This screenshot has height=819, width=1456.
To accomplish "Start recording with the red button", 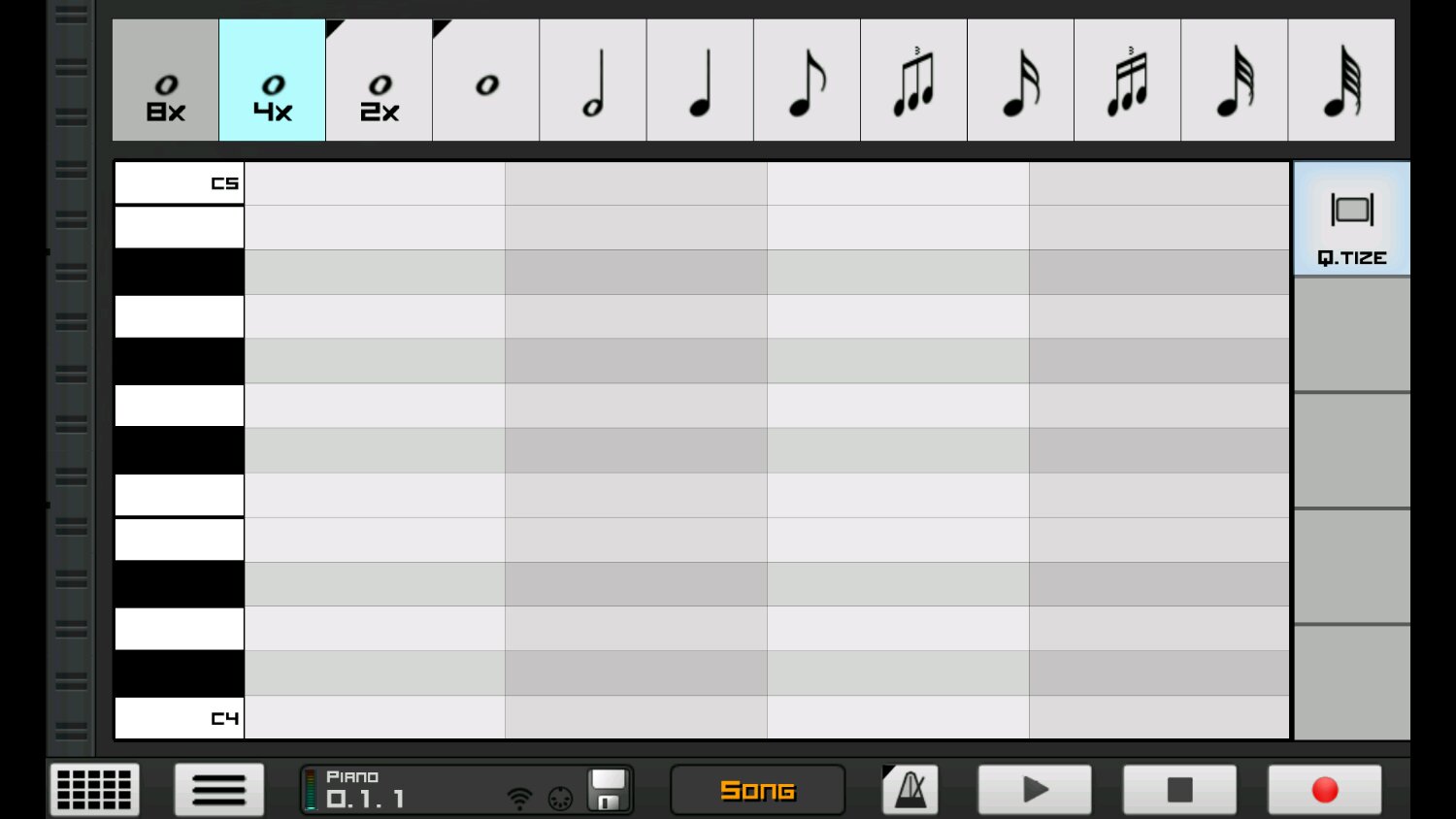I will coord(1324,790).
